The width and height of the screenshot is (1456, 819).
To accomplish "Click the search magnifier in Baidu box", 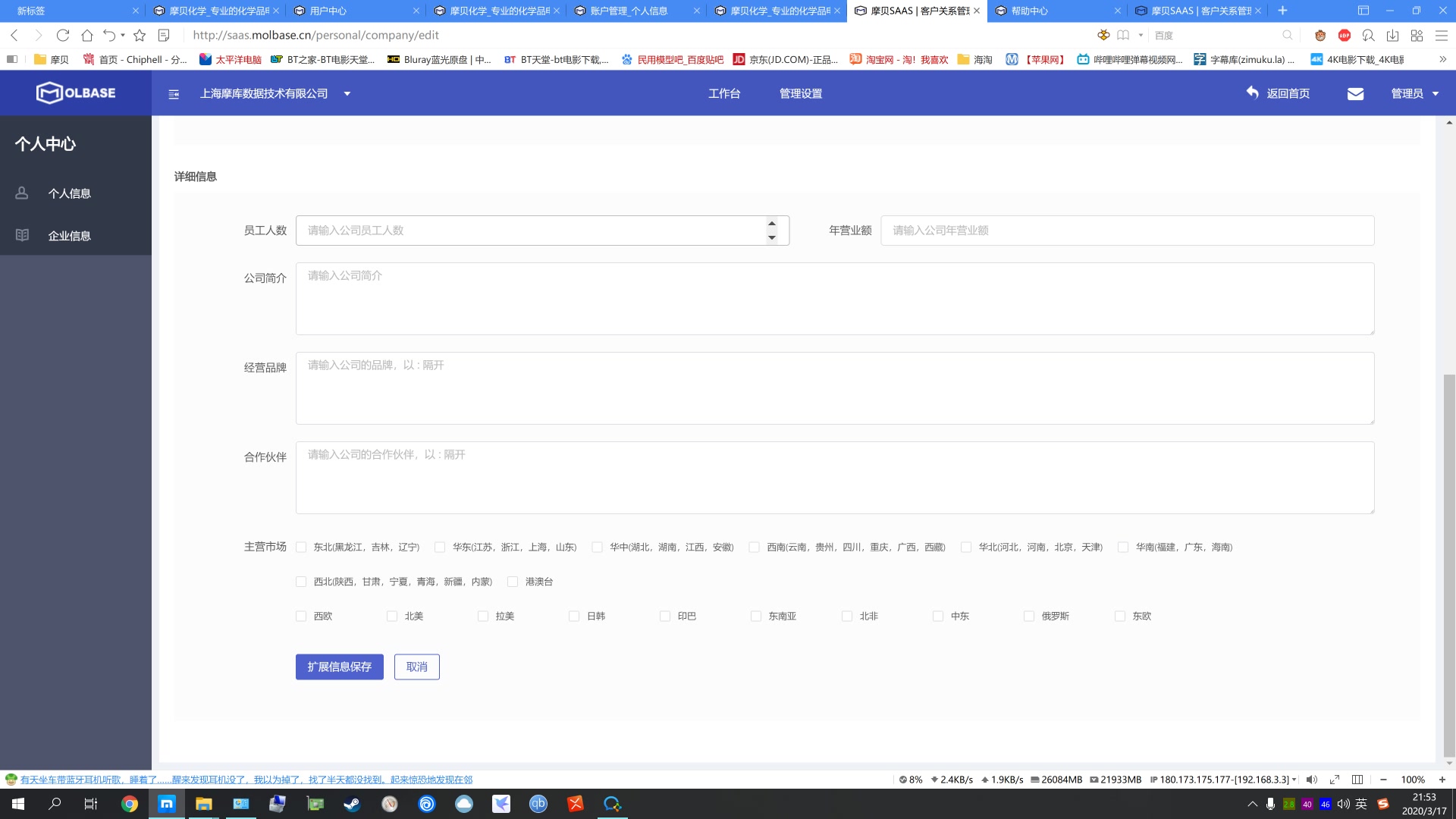I will click(x=1287, y=35).
